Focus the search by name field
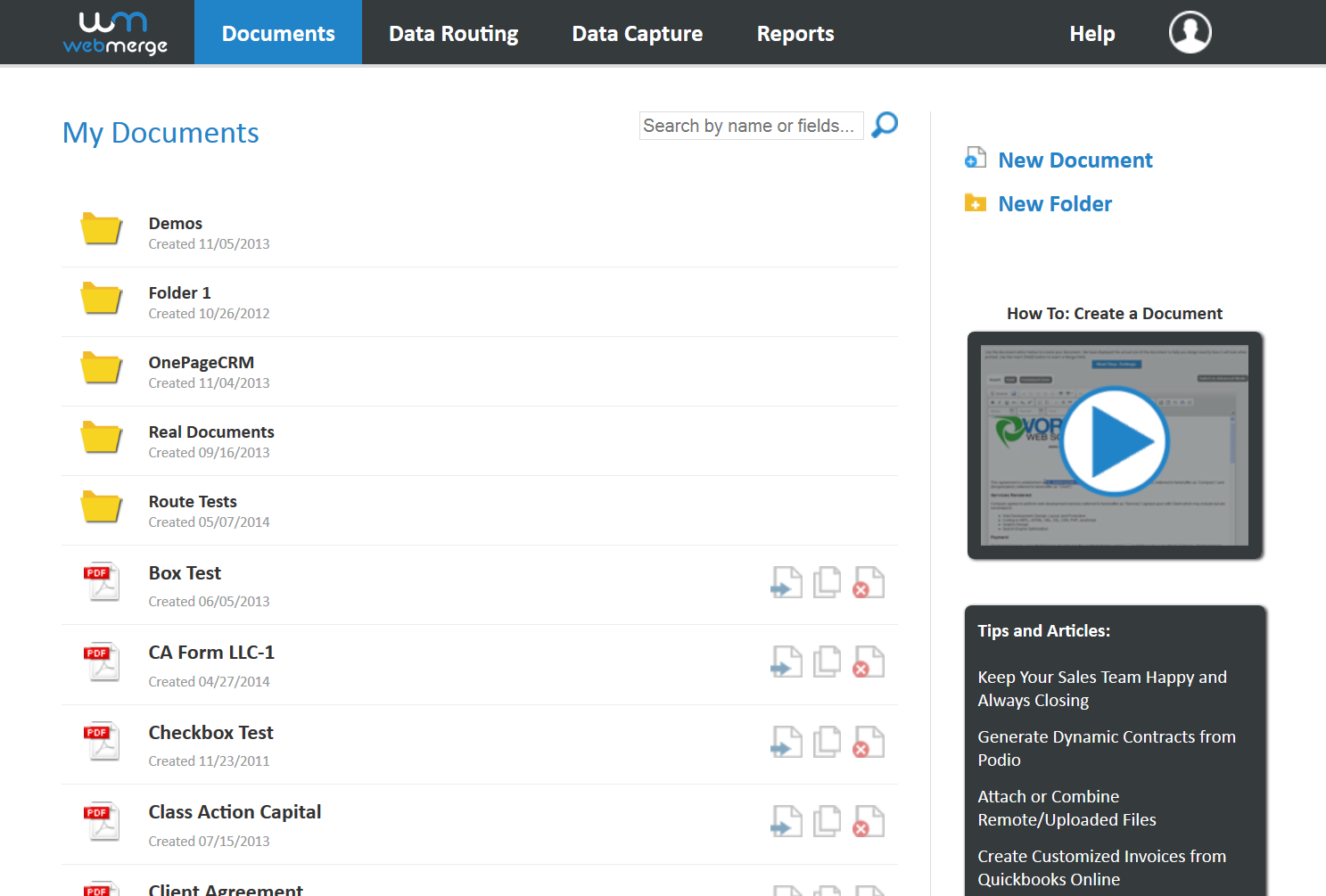The height and width of the screenshot is (896, 1326). pos(751,126)
